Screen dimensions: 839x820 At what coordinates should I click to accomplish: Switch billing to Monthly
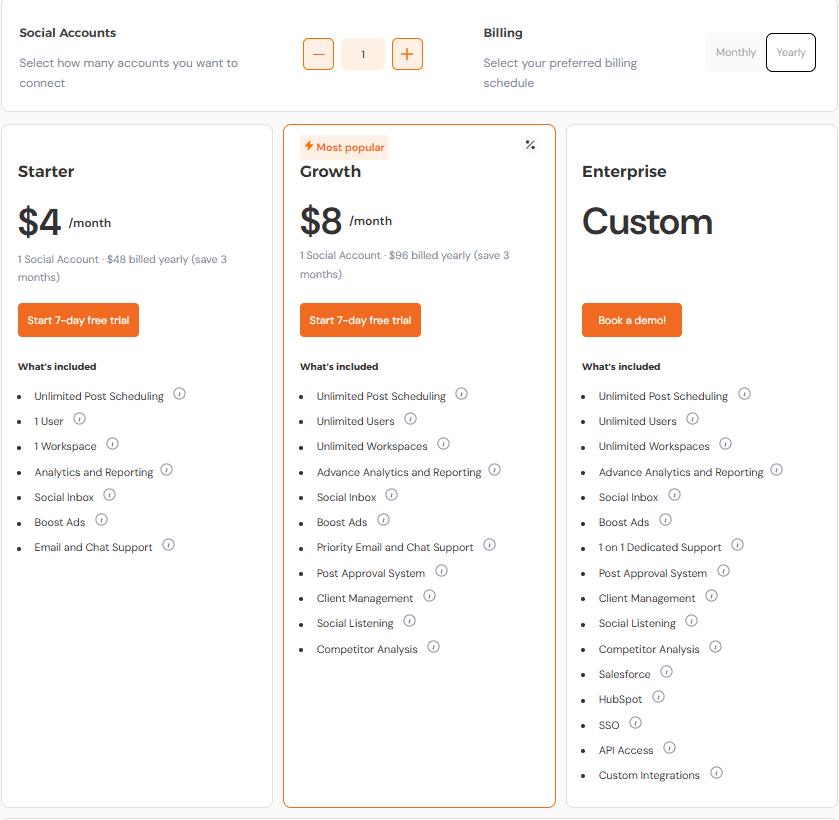click(735, 52)
